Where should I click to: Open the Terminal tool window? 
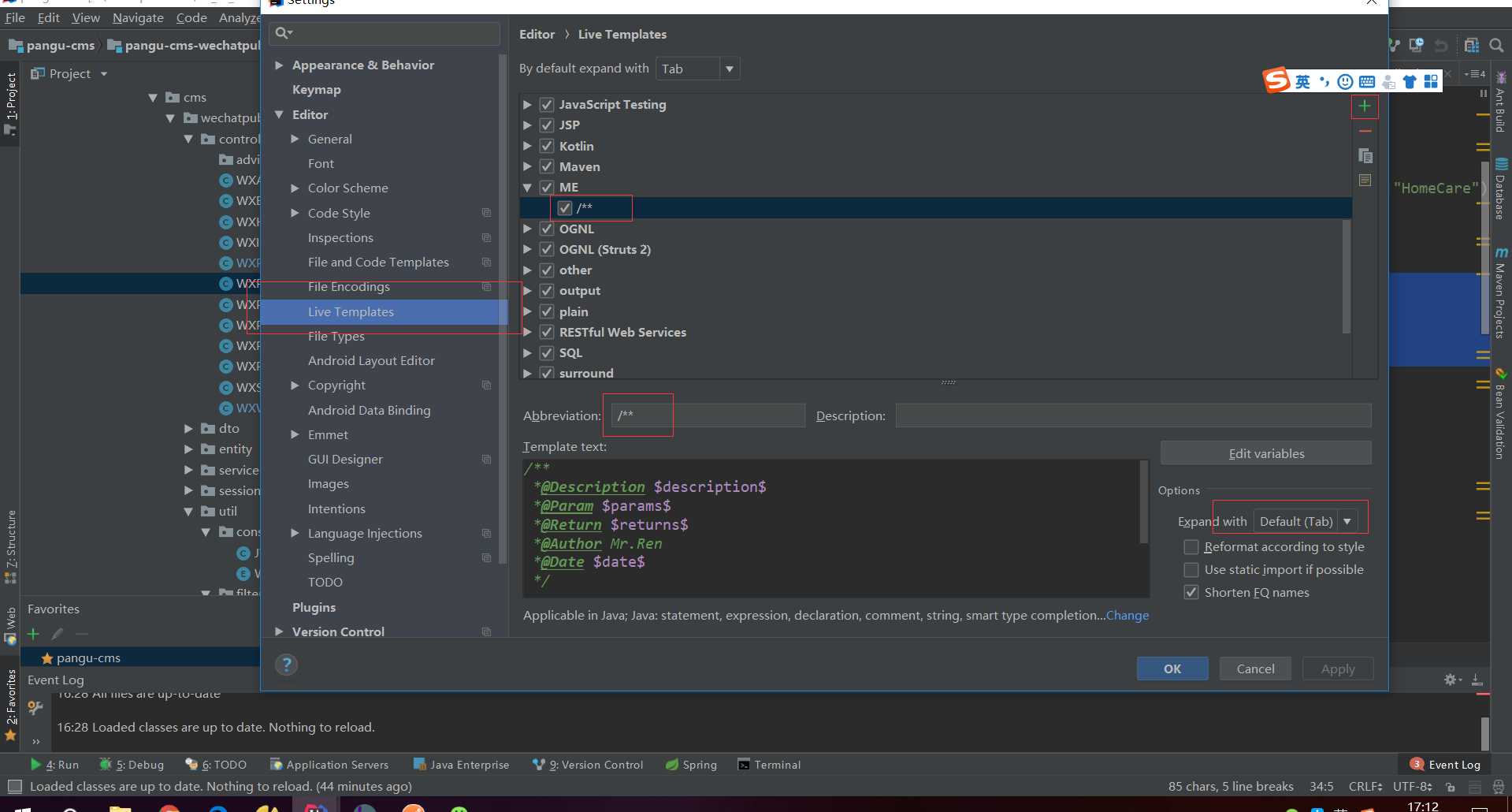769,765
